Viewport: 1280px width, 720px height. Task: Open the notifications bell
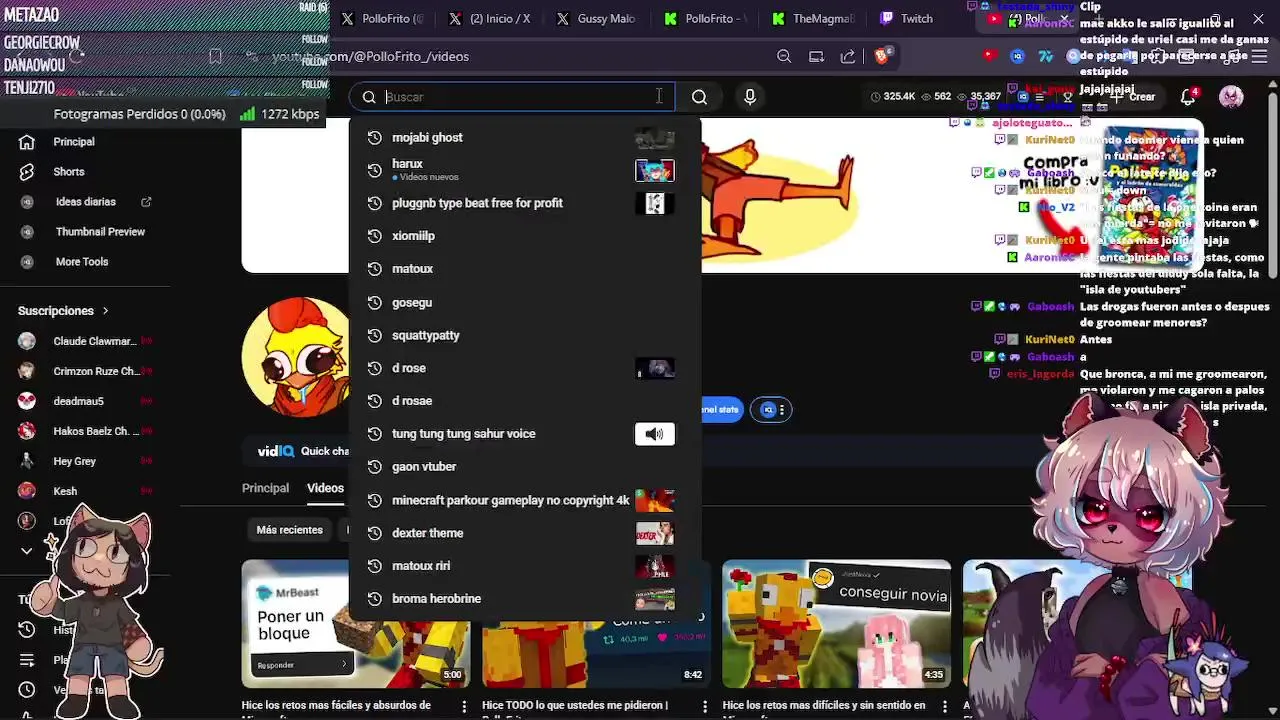click(1188, 96)
